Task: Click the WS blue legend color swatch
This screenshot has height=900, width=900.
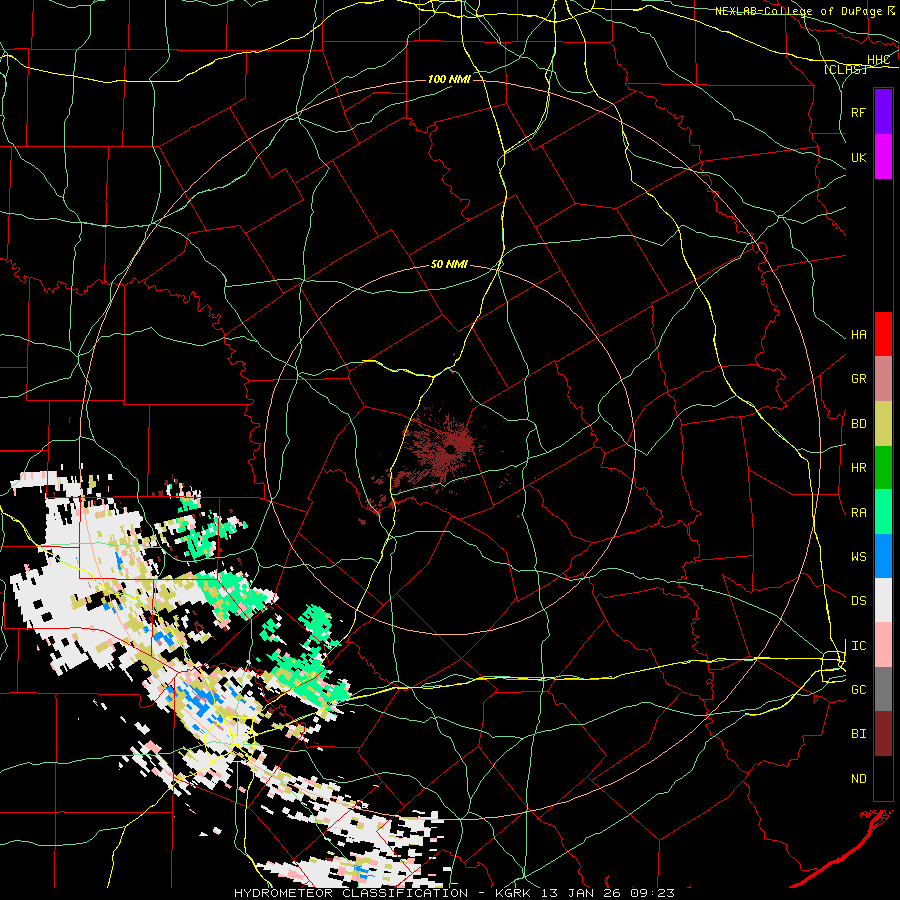Action: click(883, 556)
